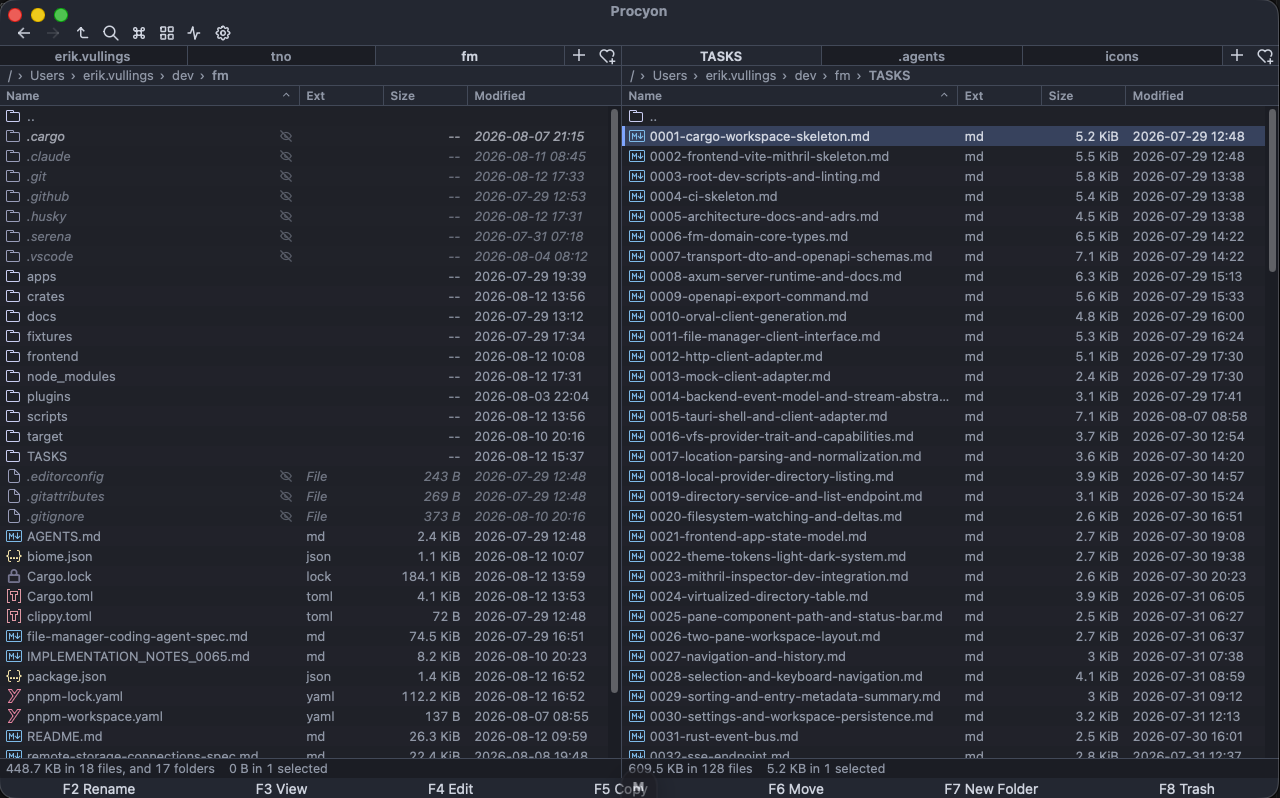Screen dimensions: 1280x798
Task: Click the folder icon beside node_modules
Action: tap(14, 376)
